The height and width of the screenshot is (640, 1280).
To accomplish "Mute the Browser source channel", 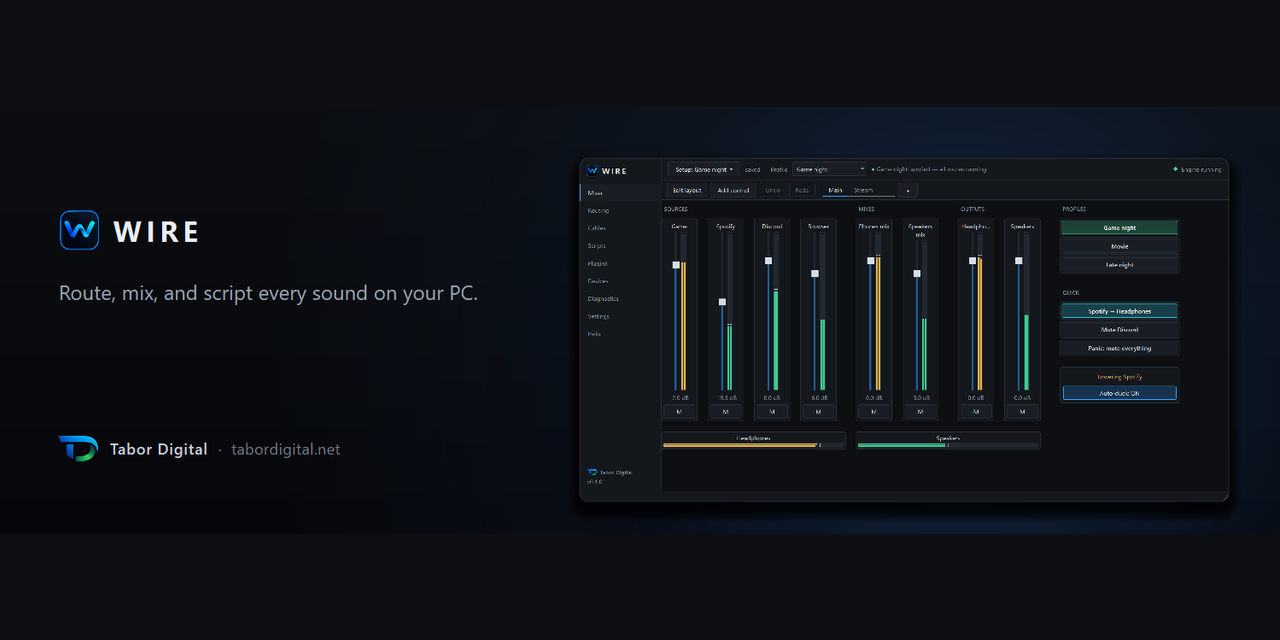I will click(x=818, y=411).
